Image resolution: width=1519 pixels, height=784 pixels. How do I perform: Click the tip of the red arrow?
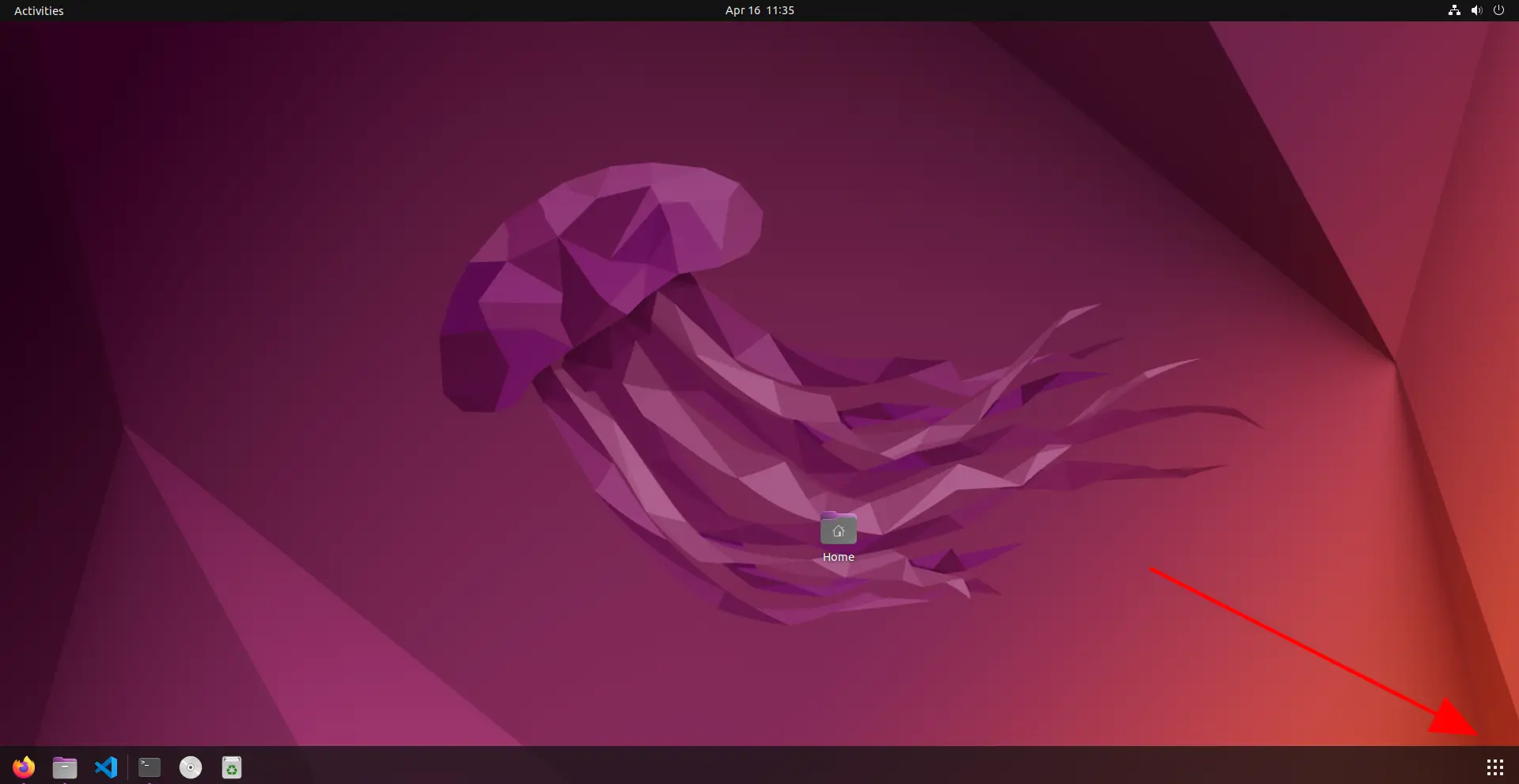click(x=1475, y=734)
